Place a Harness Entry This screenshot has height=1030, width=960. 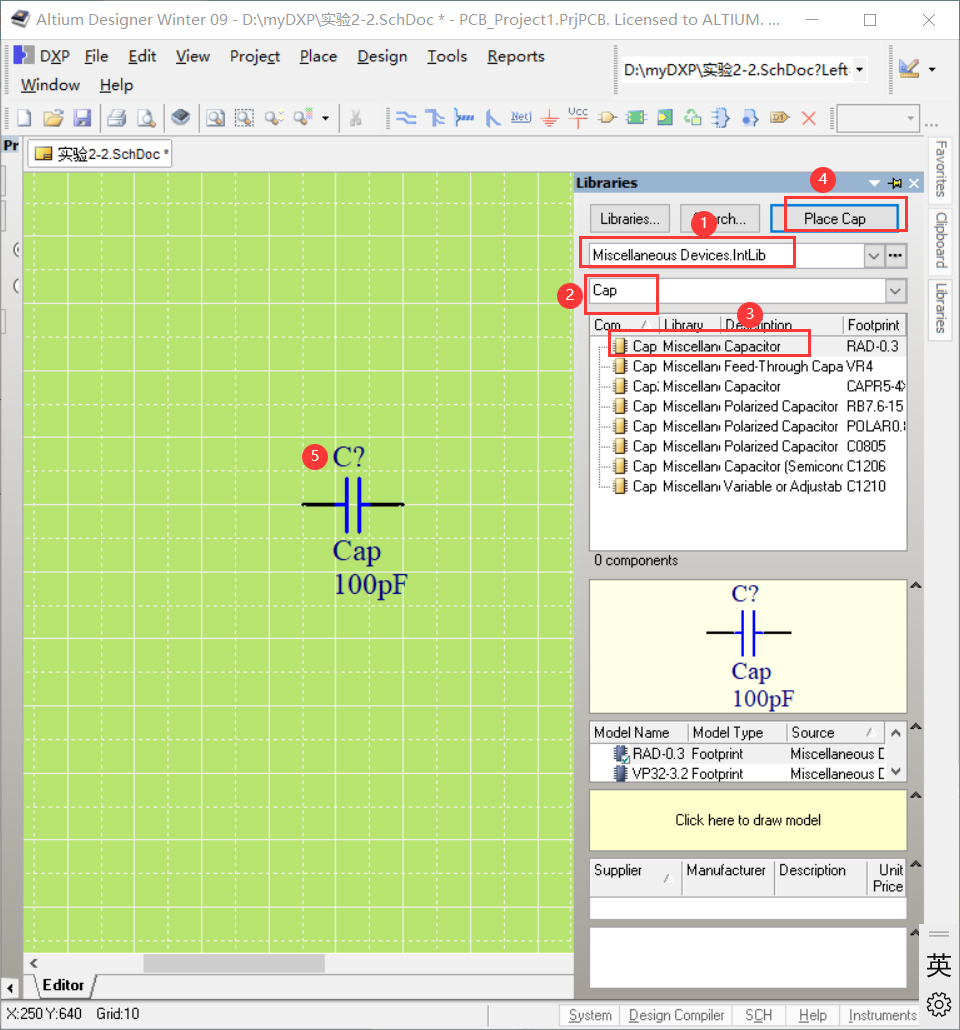coord(750,118)
